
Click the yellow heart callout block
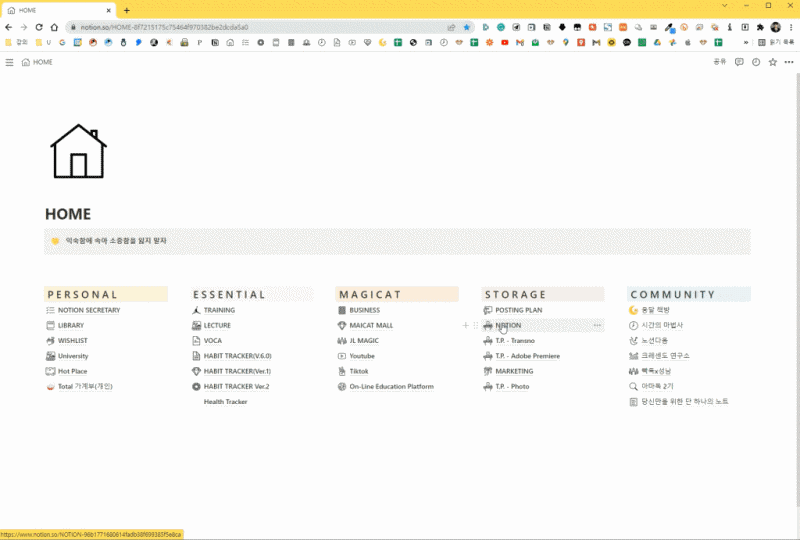397,241
